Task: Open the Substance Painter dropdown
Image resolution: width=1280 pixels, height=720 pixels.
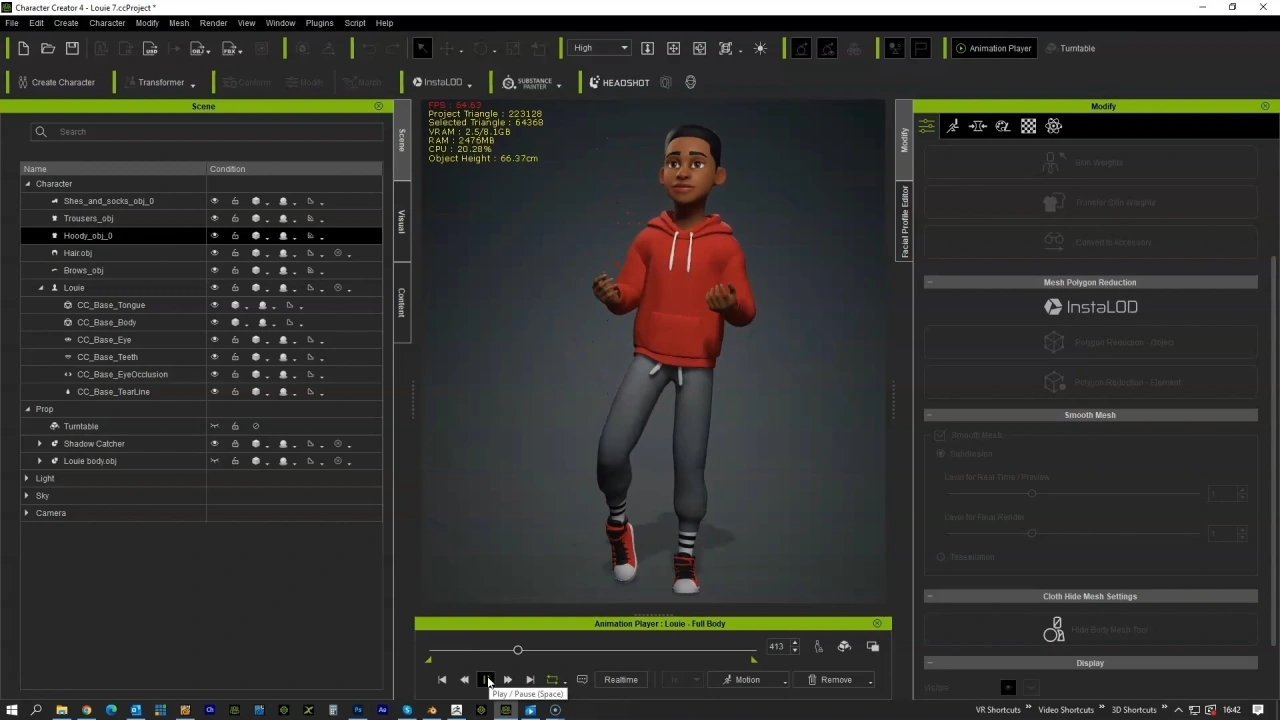Action: point(532,83)
